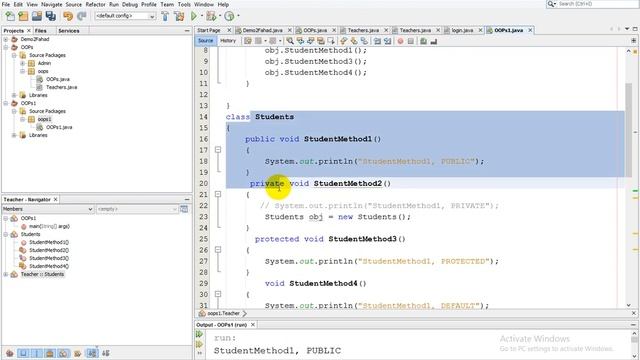
Task: Collapse code fold at line 21
Action: pyautogui.click(x=218, y=194)
